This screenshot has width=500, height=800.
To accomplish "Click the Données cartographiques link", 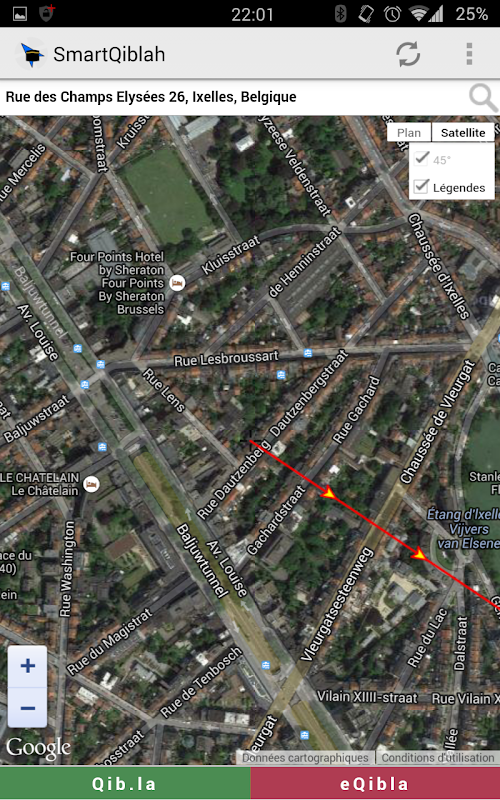I will 305,758.
